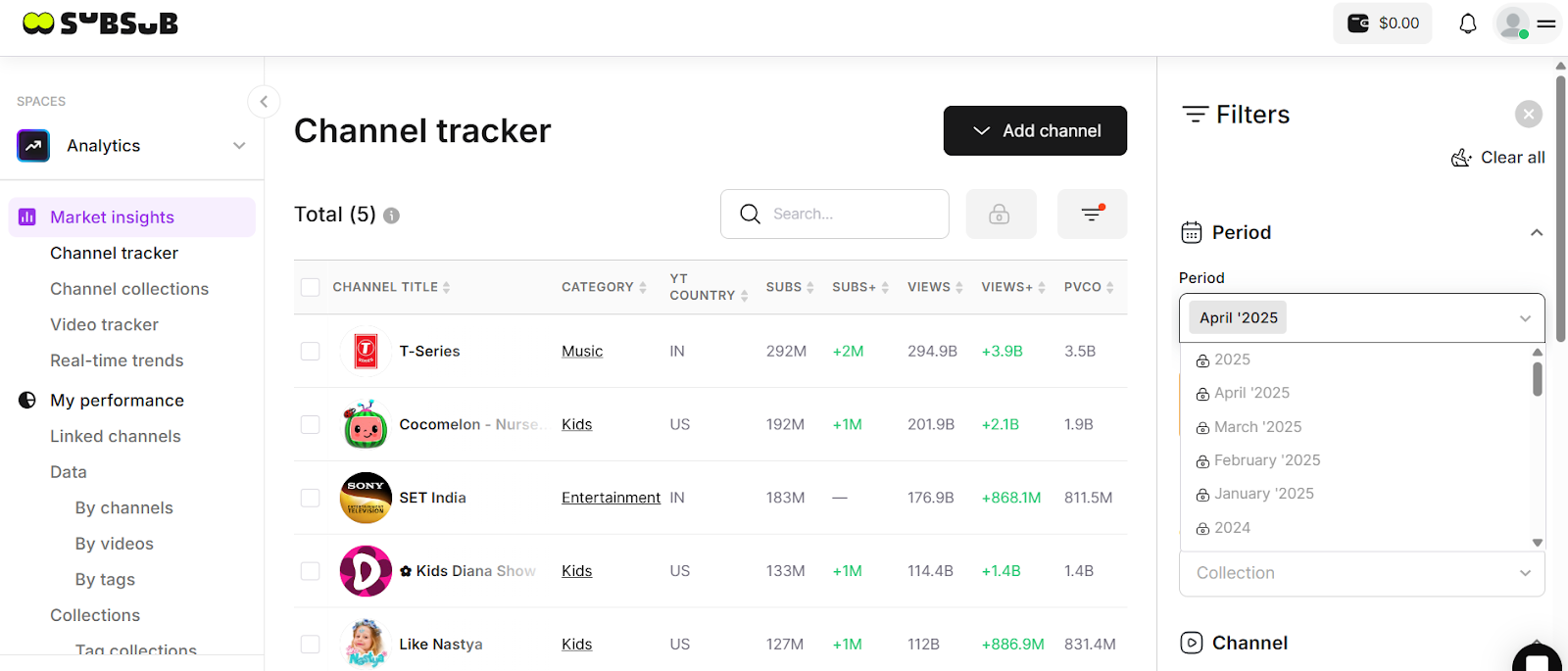Open the wallet balance $0.00

[1383, 23]
